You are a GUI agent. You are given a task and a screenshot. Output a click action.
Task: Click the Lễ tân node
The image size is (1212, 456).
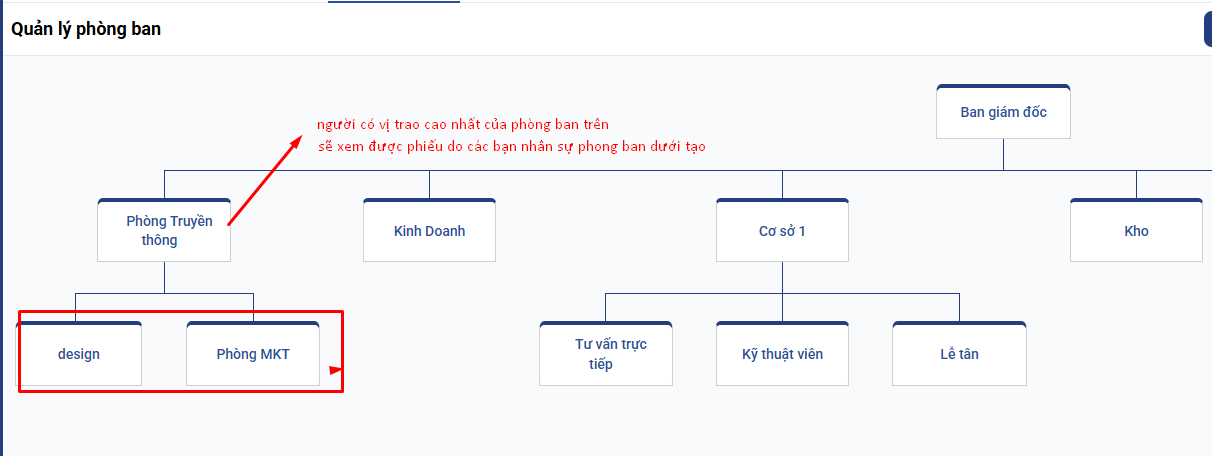(x=959, y=354)
